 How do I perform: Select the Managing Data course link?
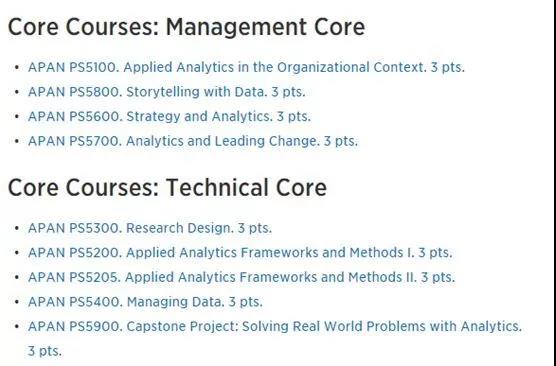tap(145, 302)
